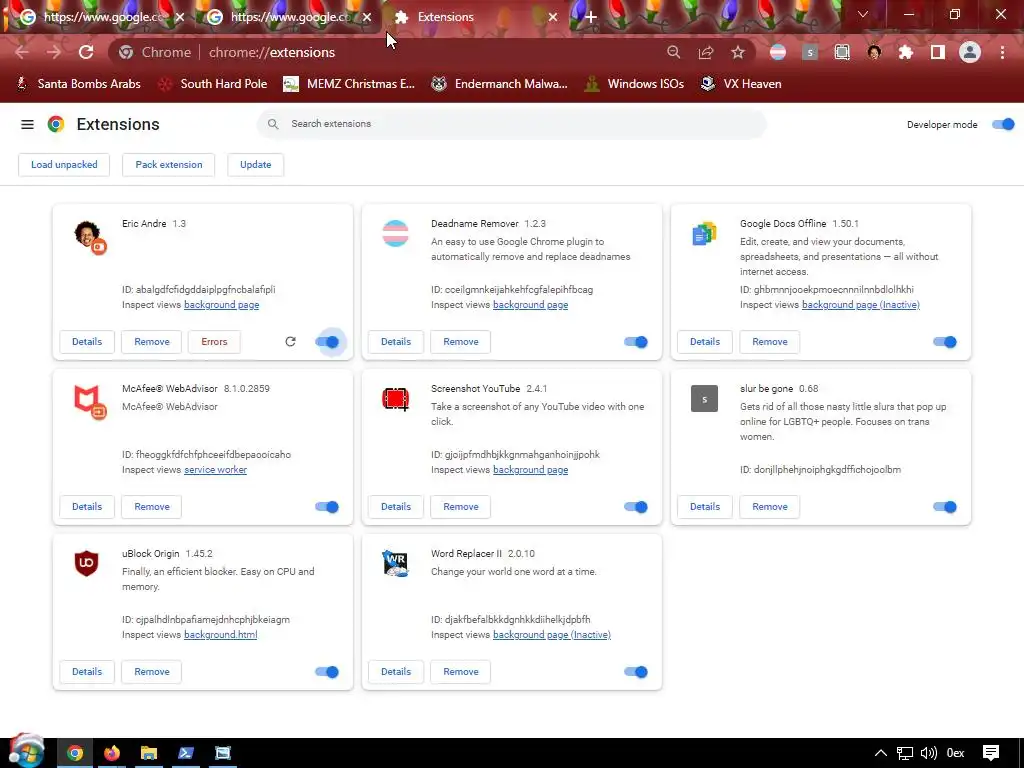Click the browser forward arrow
This screenshot has width=1024, height=768.
pyautogui.click(x=54, y=52)
